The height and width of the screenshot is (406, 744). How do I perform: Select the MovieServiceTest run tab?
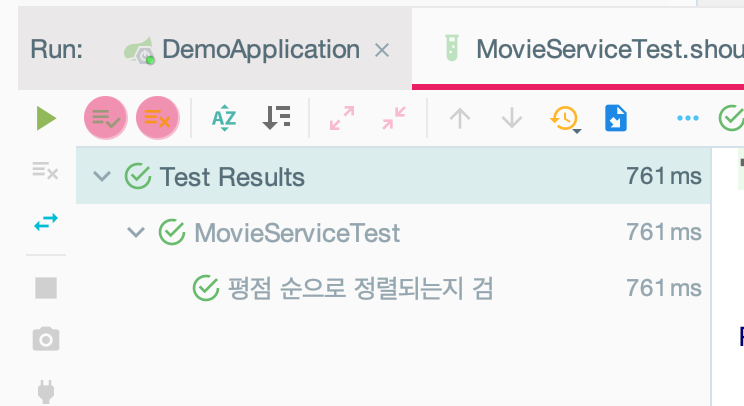pyautogui.click(x=594, y=49)
